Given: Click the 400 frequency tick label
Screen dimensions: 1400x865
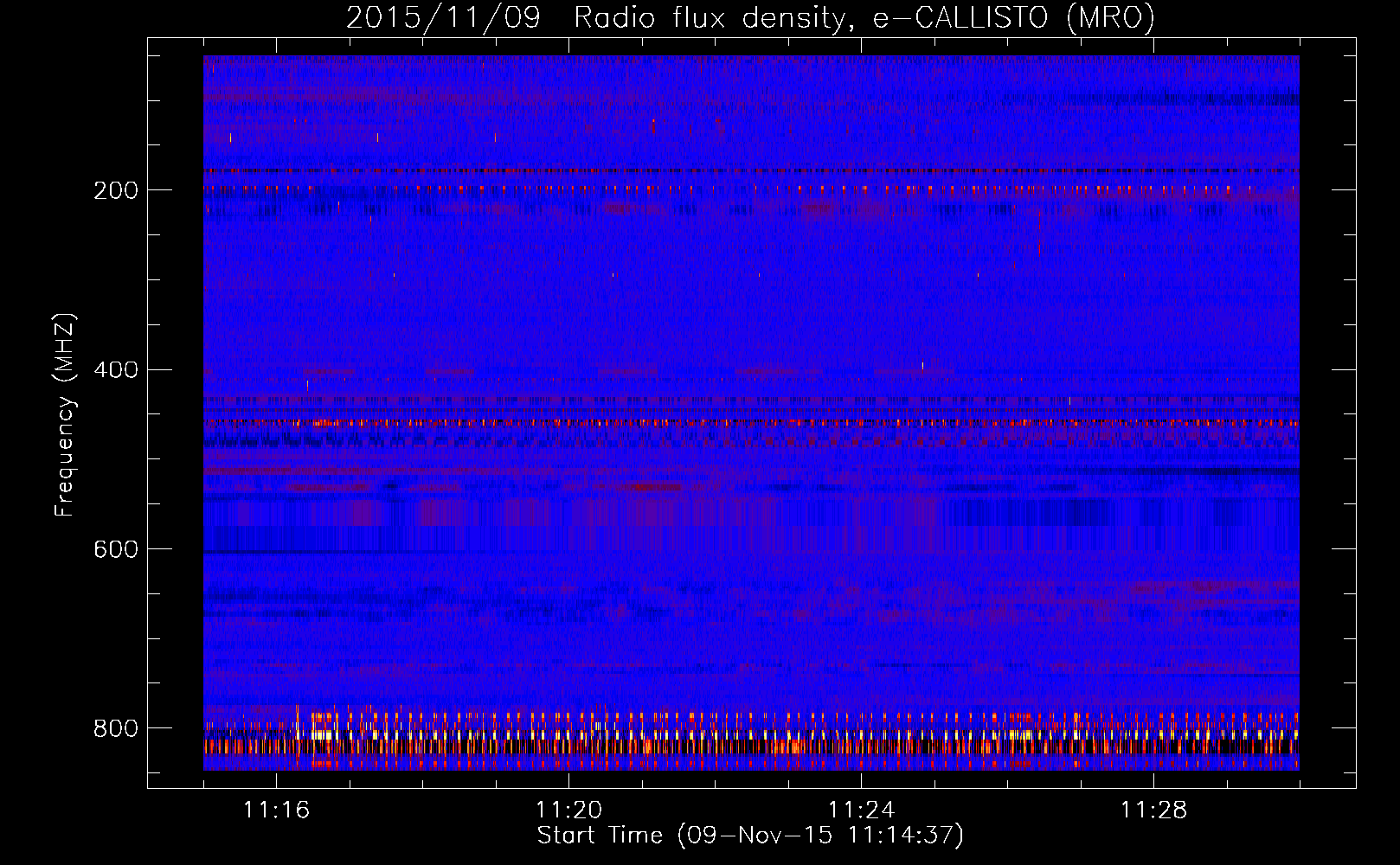Looking at the screenshot, I should pos(116,370).
